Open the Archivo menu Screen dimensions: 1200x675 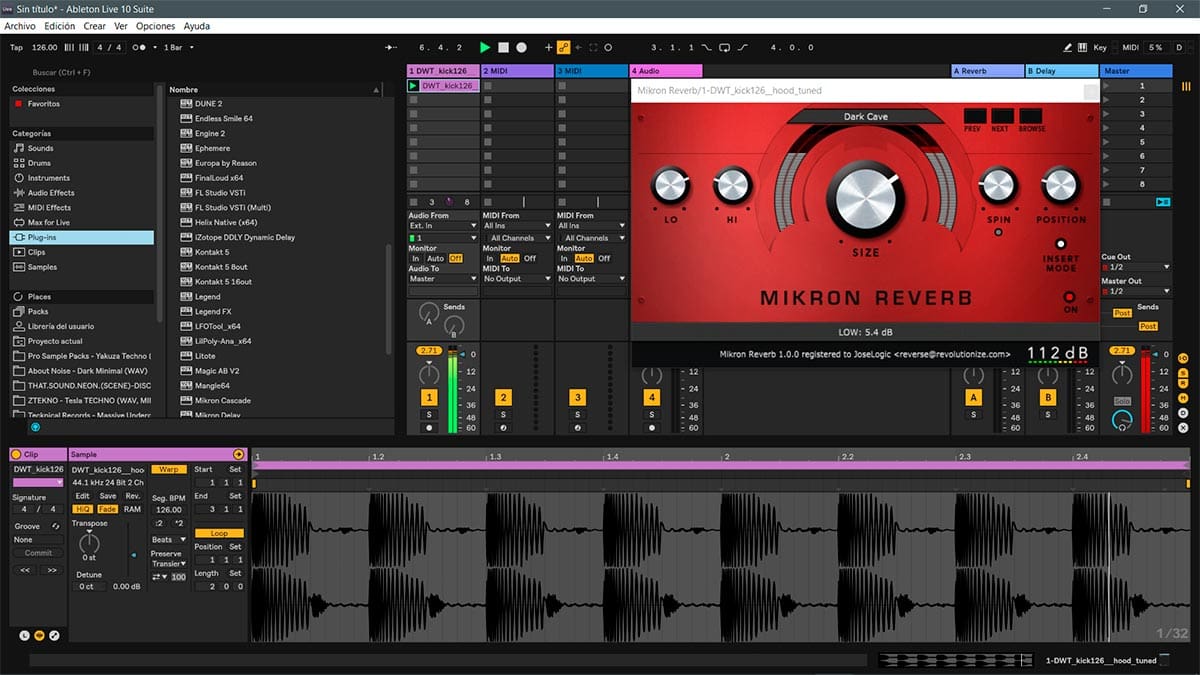point(21,26)
